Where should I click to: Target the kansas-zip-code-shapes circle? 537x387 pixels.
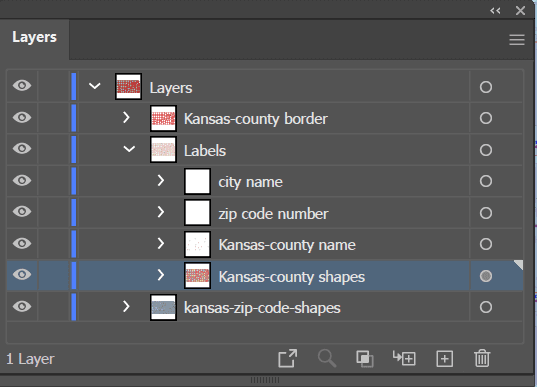tap(486, 307)
